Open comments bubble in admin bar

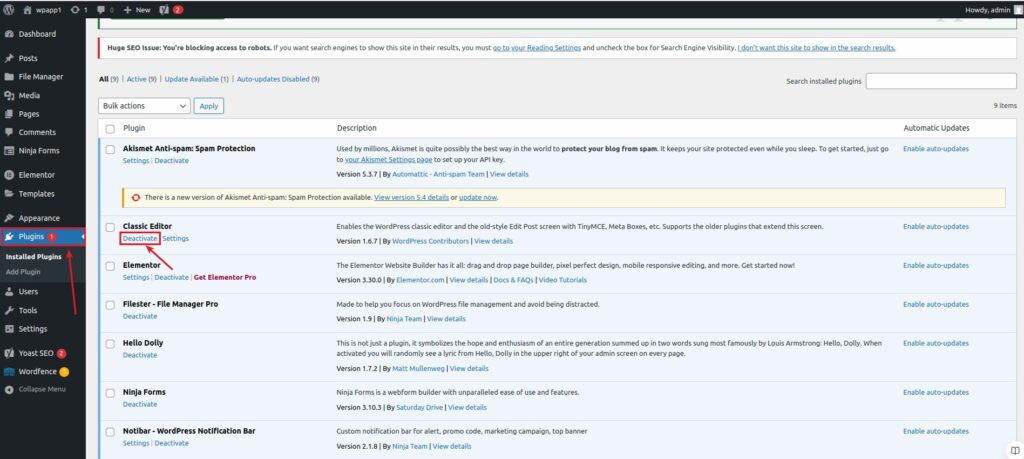point(105,10)
